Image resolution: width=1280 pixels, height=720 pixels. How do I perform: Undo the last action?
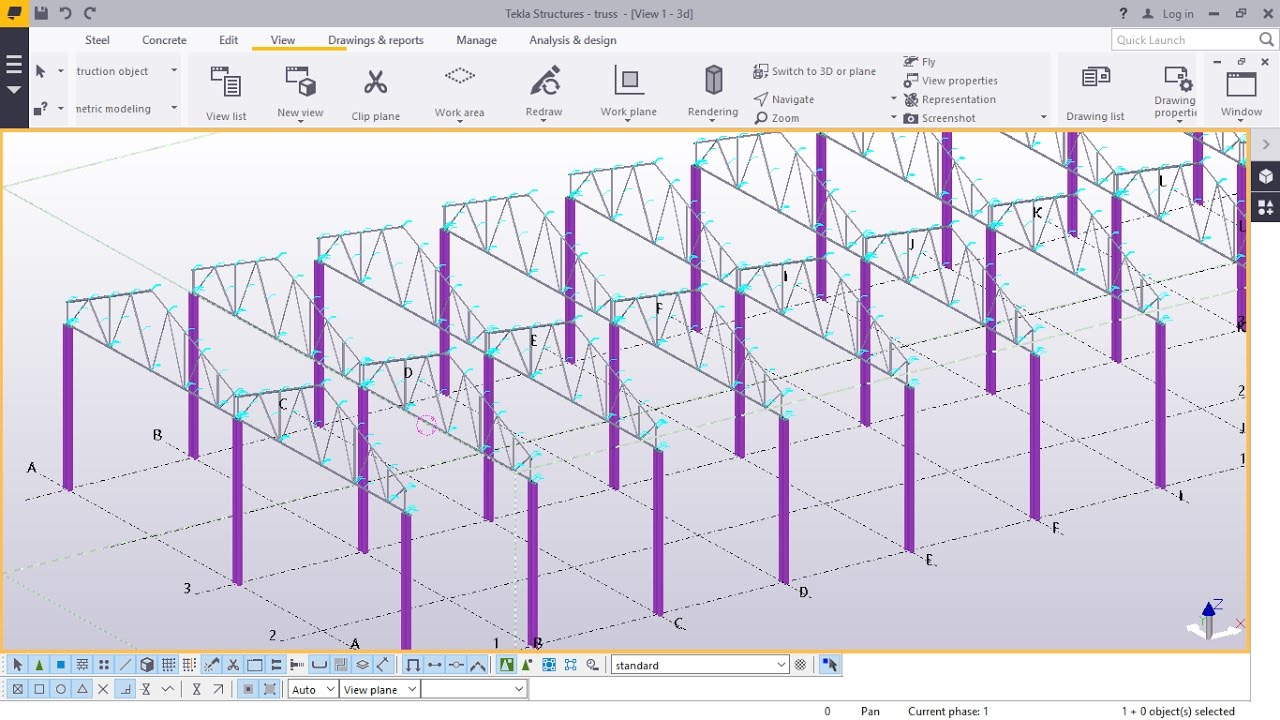pos(66,13)
